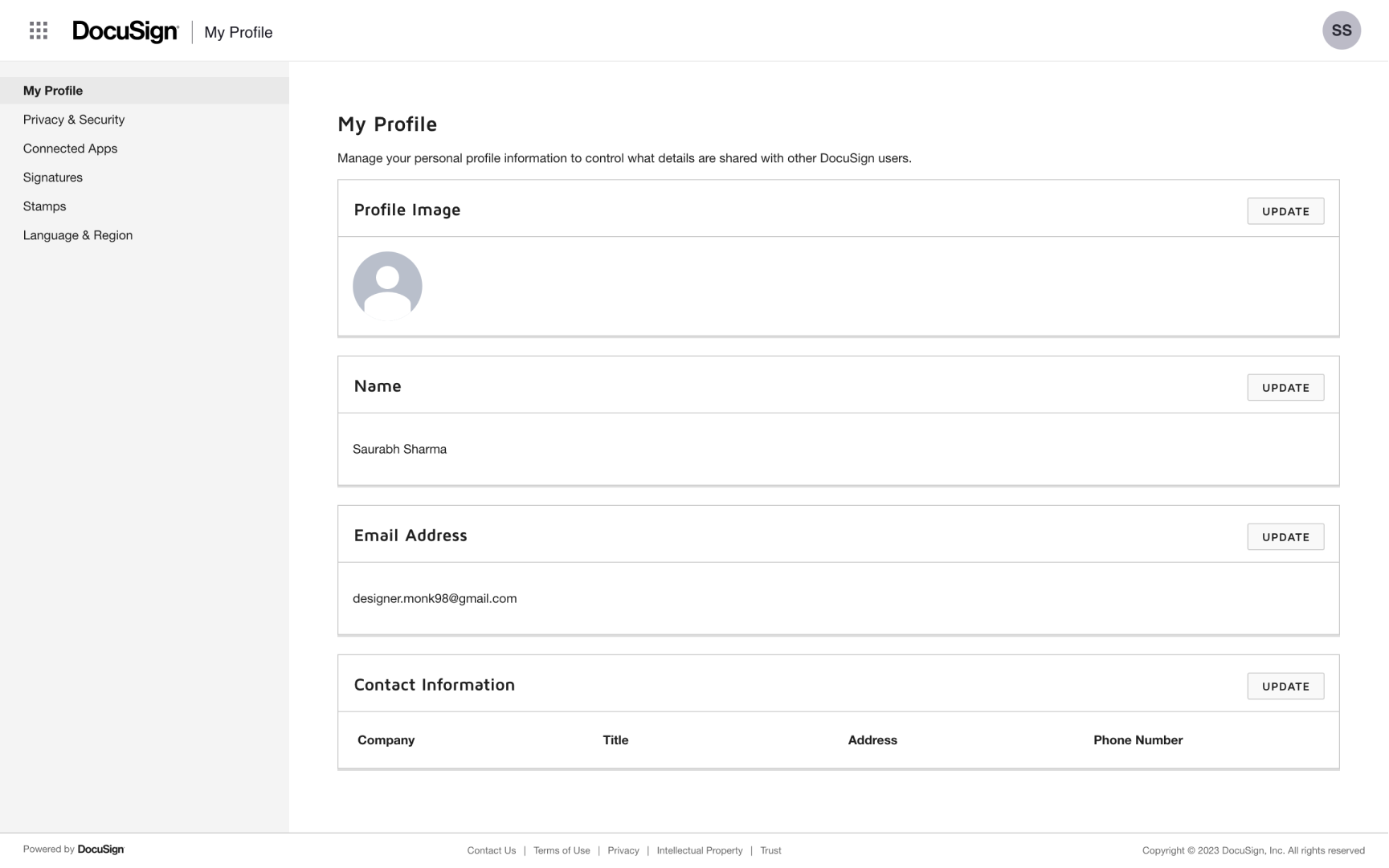Click the DocuSign logo in footer

[100, 850]
